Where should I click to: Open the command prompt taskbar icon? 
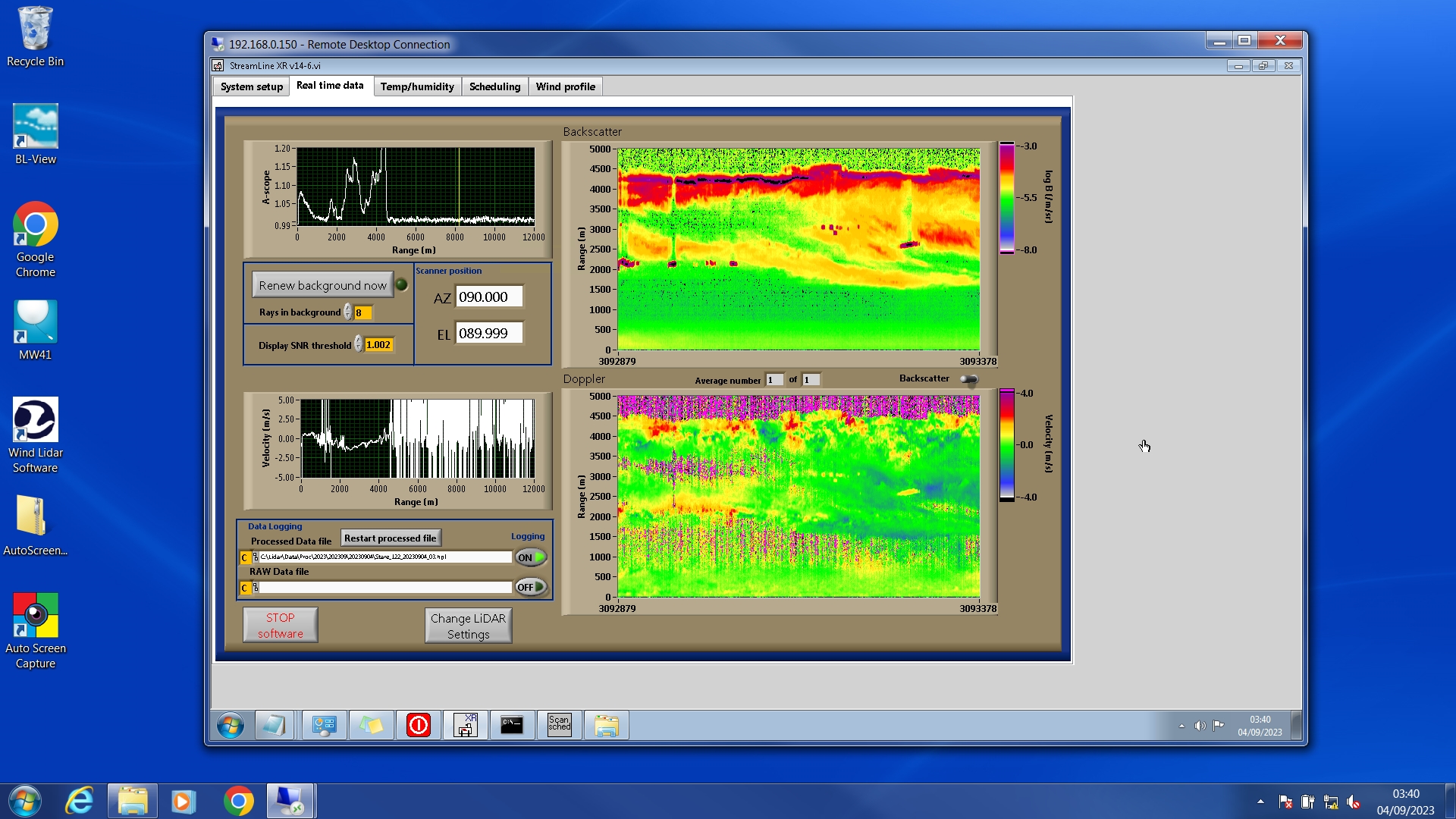pos(512,725)
